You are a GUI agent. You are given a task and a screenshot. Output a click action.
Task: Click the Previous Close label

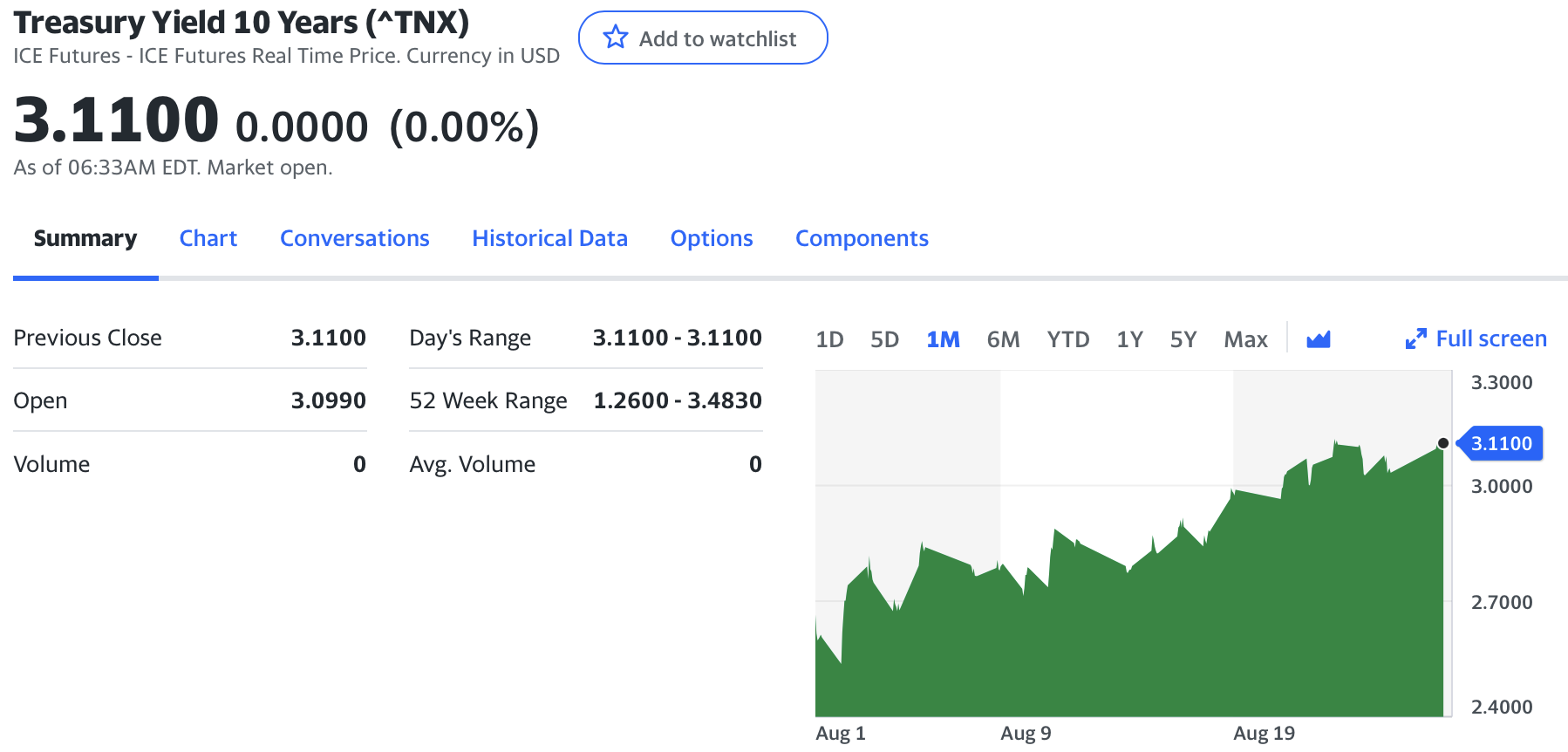coord(87,338)
